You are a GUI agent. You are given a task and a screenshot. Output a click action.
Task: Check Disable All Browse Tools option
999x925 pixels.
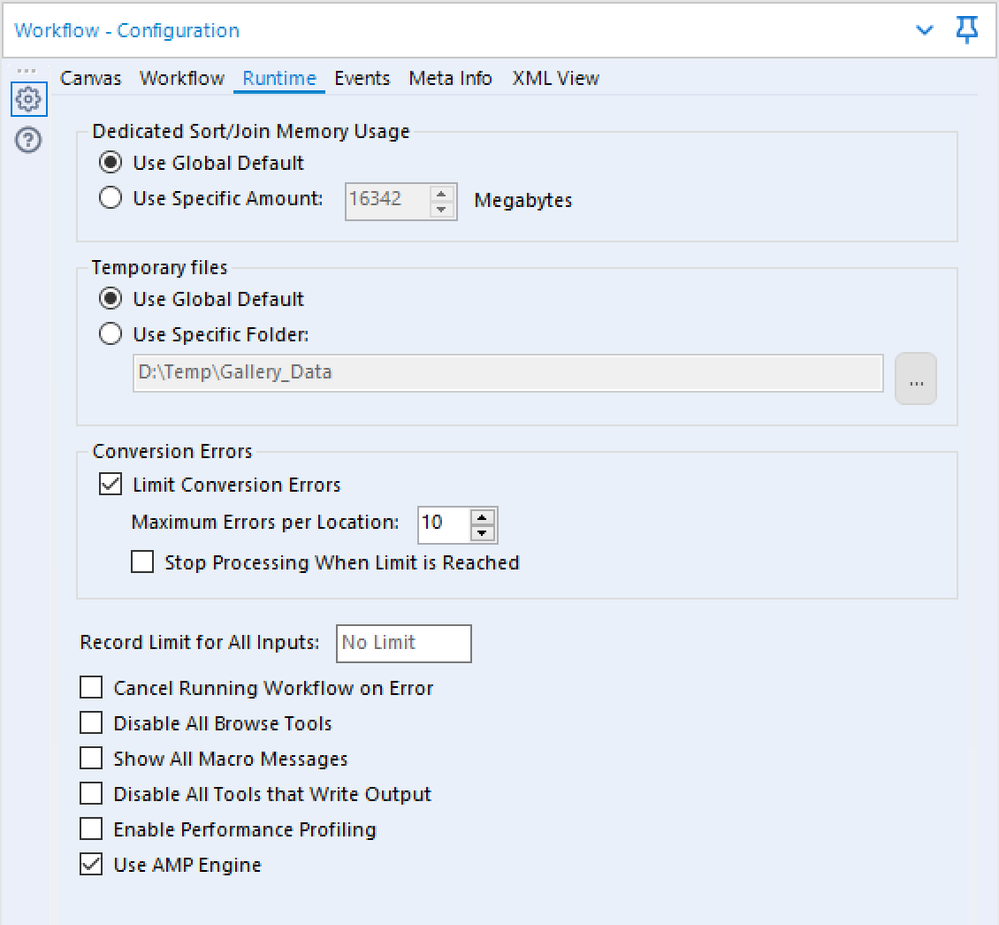tap(91, 723)
